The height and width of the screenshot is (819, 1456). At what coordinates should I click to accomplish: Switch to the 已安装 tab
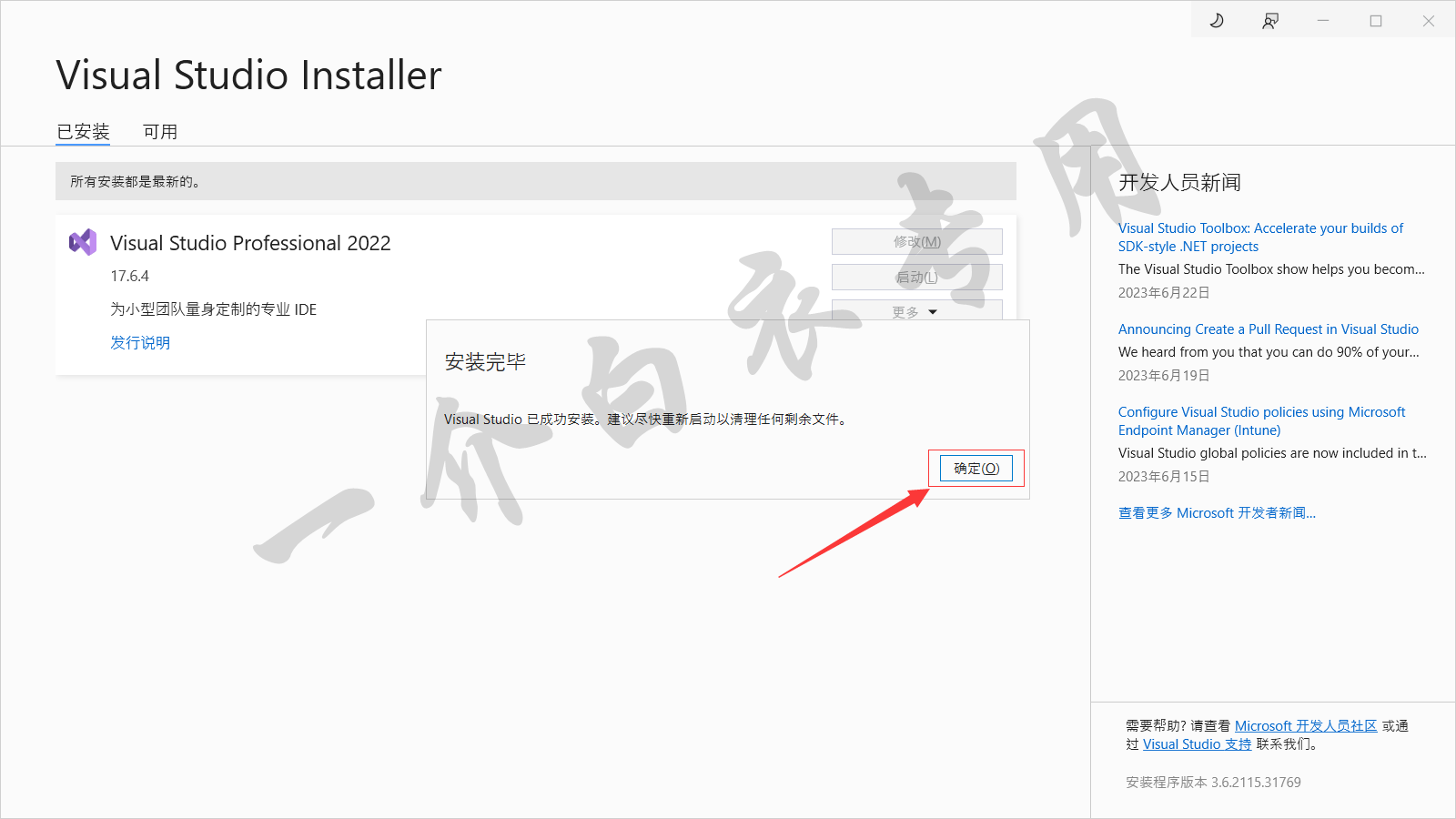[83, 132]
